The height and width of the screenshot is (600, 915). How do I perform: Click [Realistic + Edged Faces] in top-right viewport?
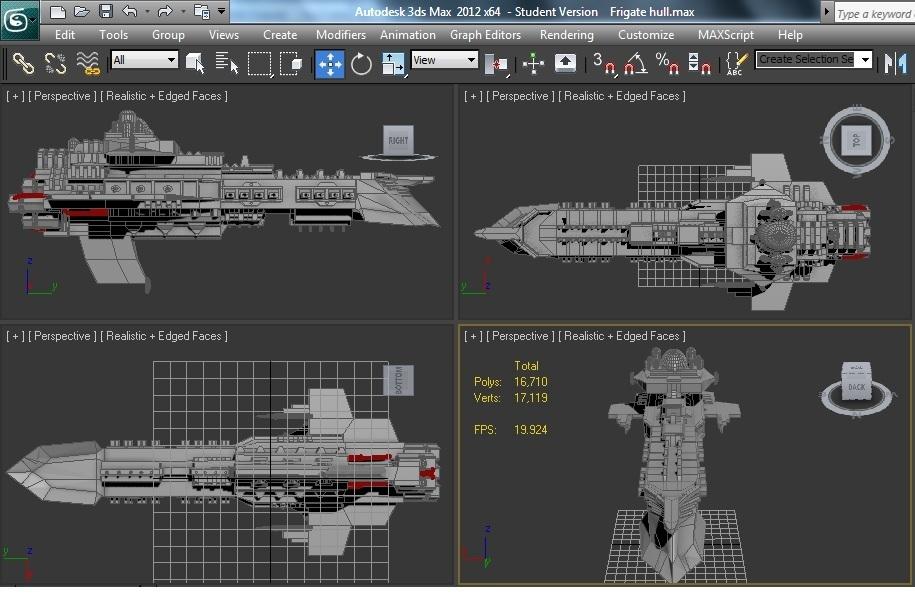(622, 96)
